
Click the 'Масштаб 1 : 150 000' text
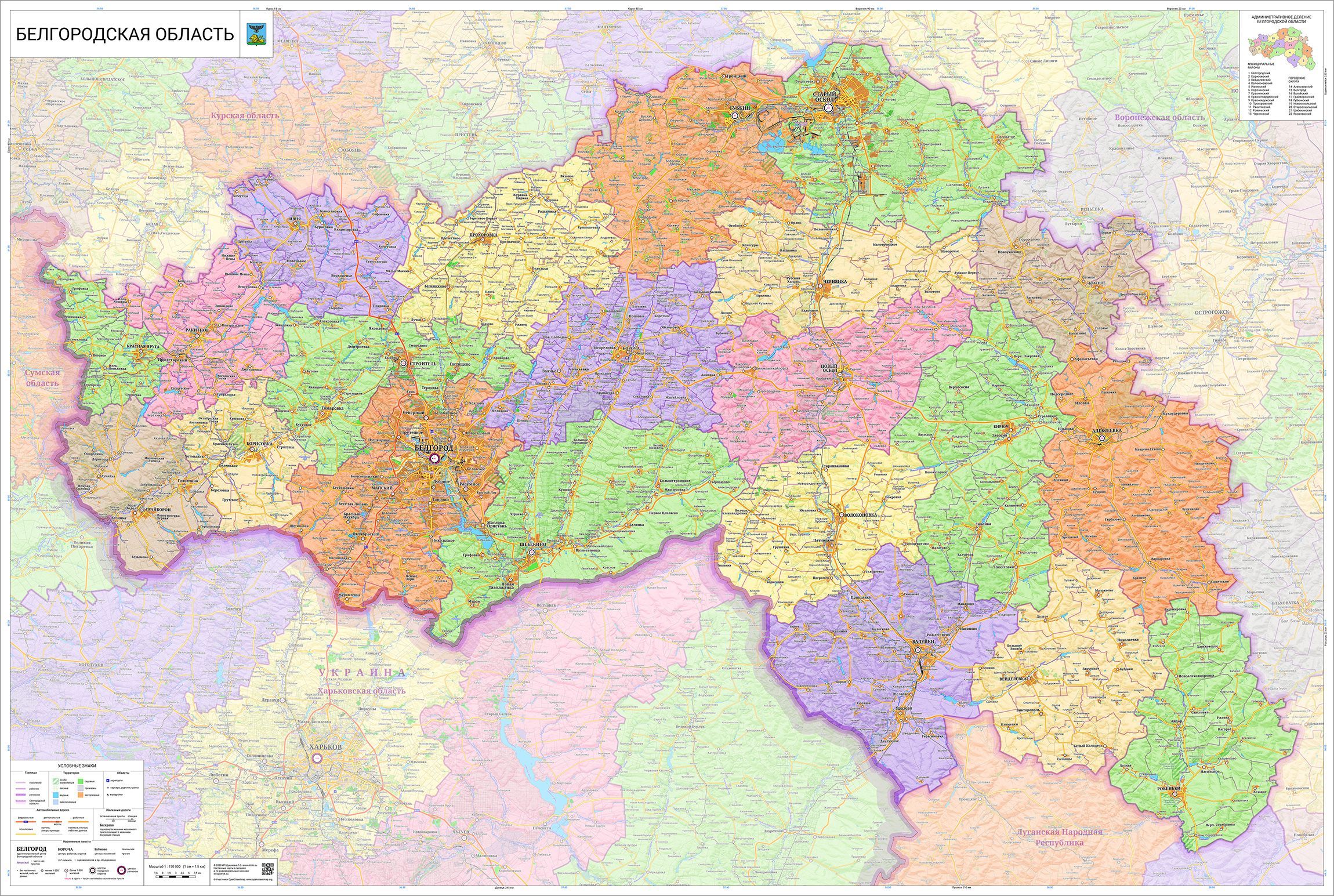(x=165, y=866)
